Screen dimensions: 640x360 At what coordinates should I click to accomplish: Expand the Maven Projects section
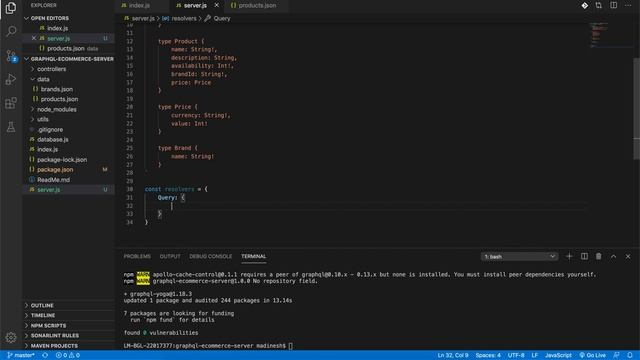[x=54, y=346]
